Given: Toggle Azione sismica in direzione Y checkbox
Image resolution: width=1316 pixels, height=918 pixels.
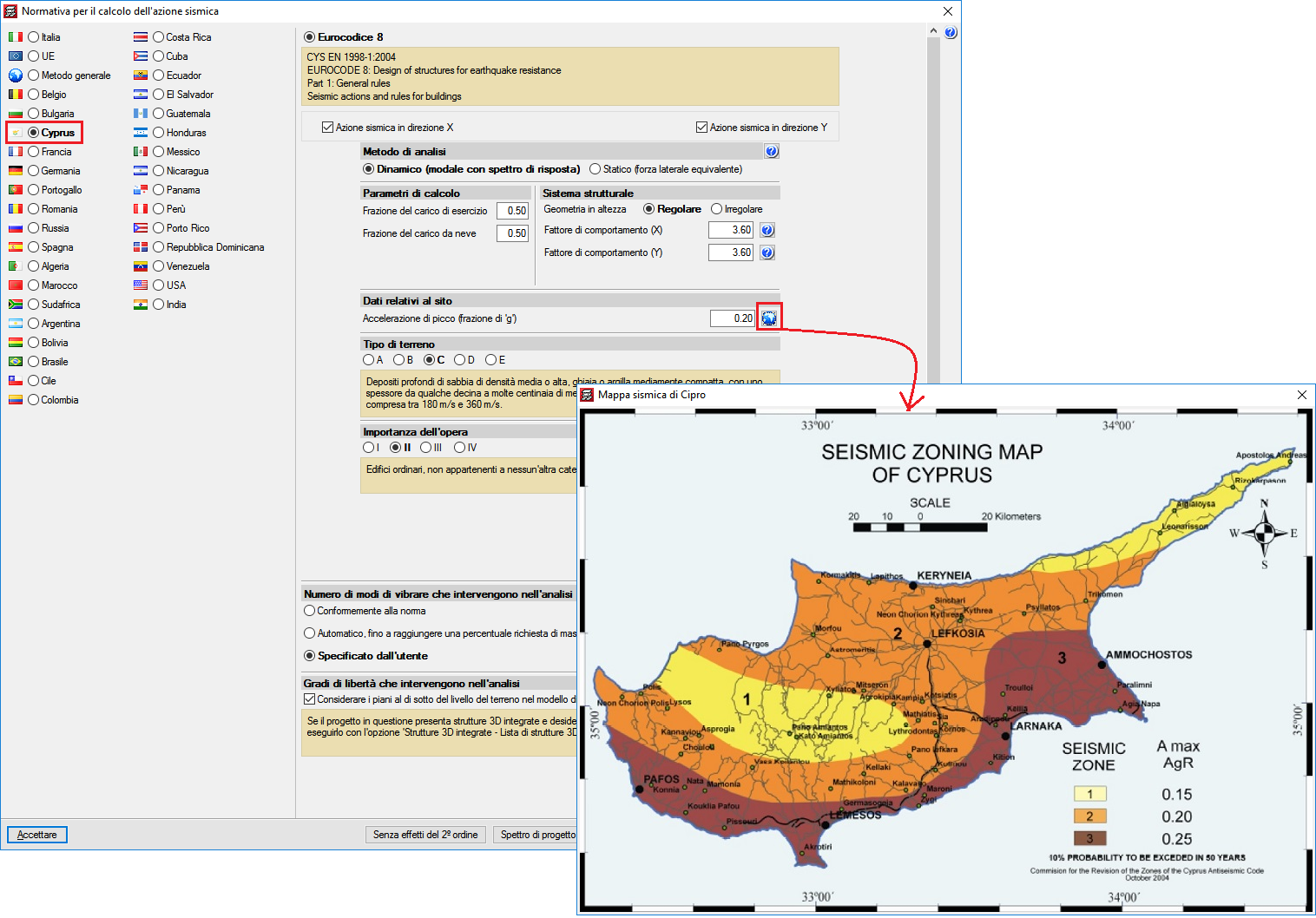Looking at the screenshot, I should click(x=701, y=128).
